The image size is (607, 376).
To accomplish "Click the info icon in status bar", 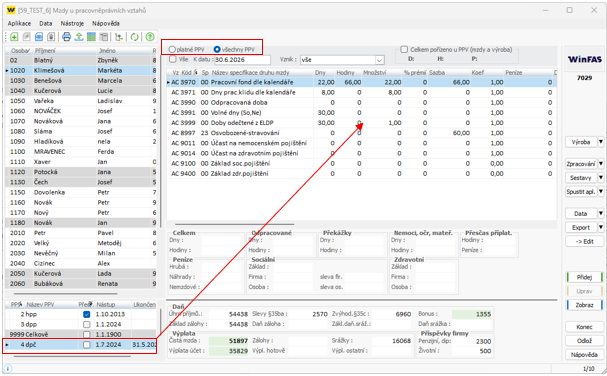I will click(8, 369).
